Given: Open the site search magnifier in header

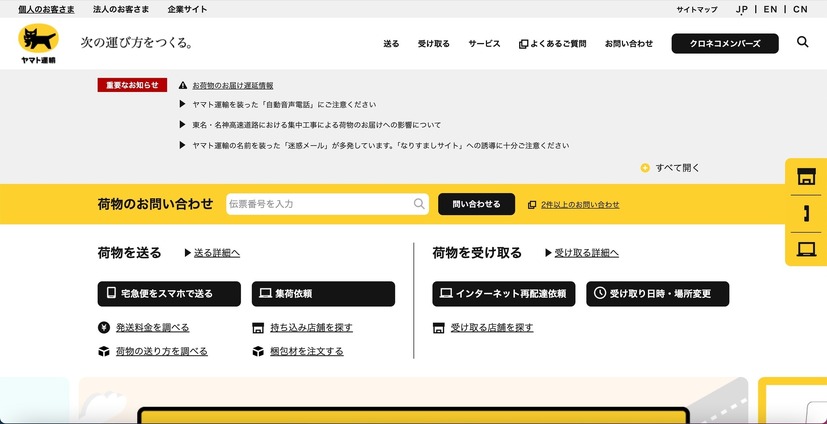Looking at the screenshot, I should tap(802, 42).
